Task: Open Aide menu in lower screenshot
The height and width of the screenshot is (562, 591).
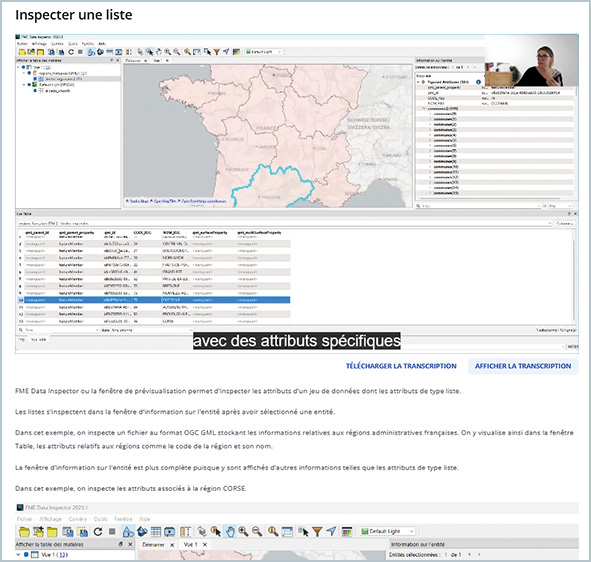Action: tap(145, 519)
